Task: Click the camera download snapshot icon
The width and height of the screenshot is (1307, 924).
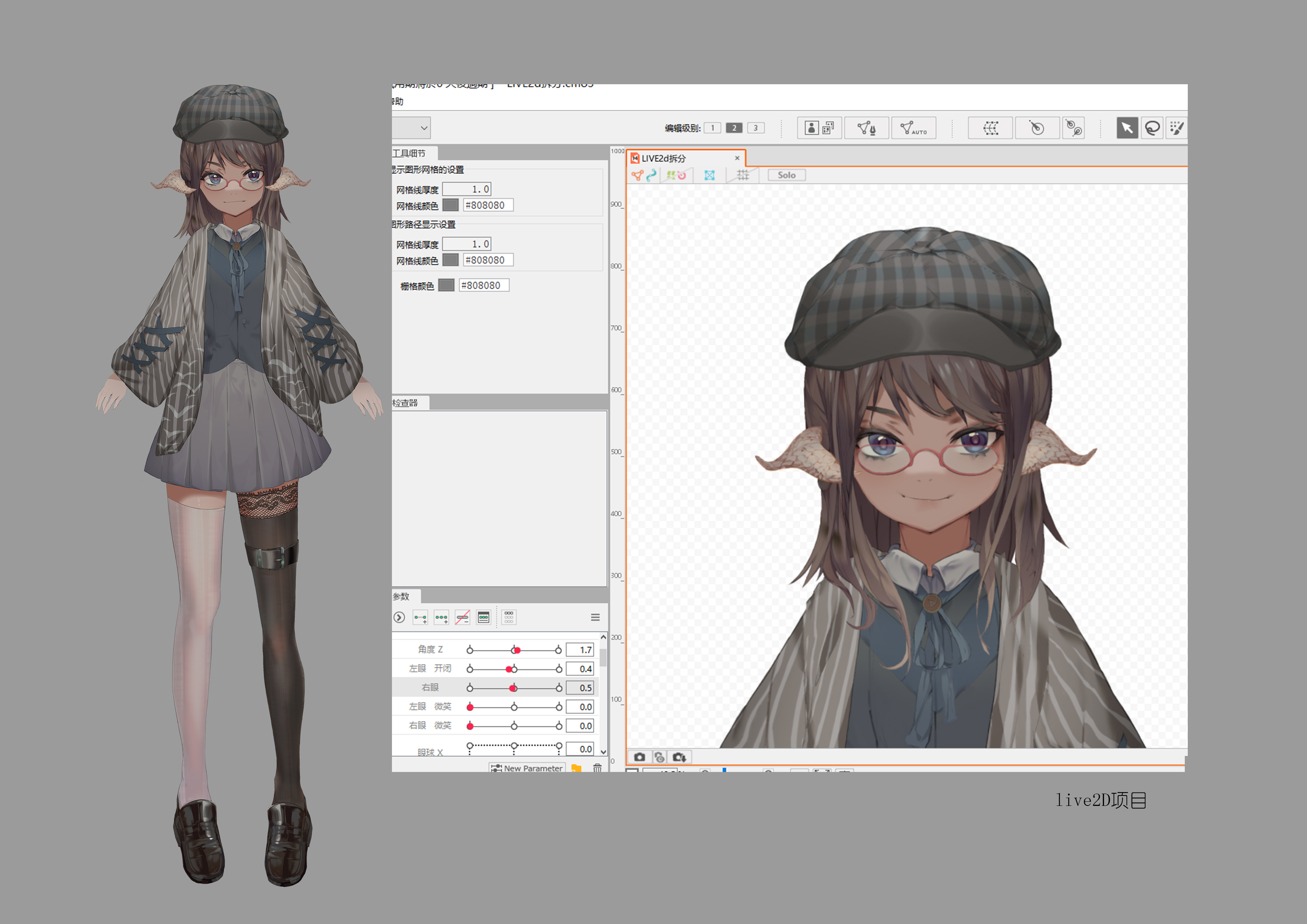Action: click(679, 757)
